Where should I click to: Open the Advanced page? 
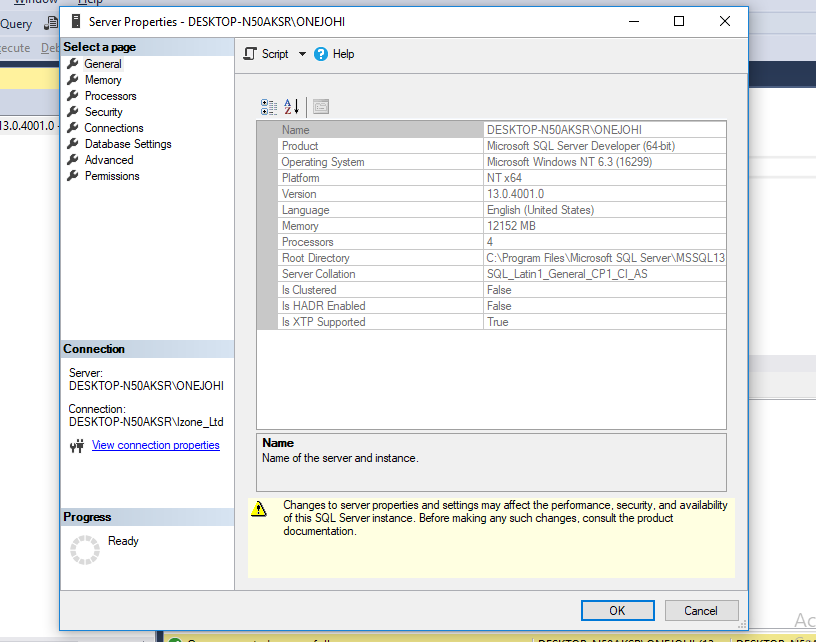(x=109, y=160)
